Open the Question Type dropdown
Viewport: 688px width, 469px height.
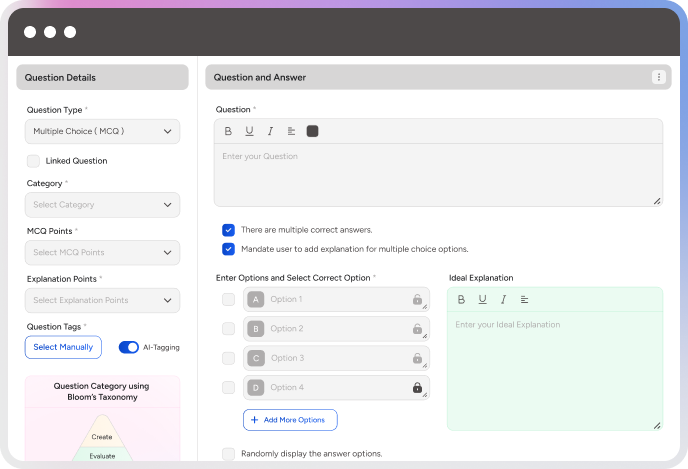click(x=102, y=131)
